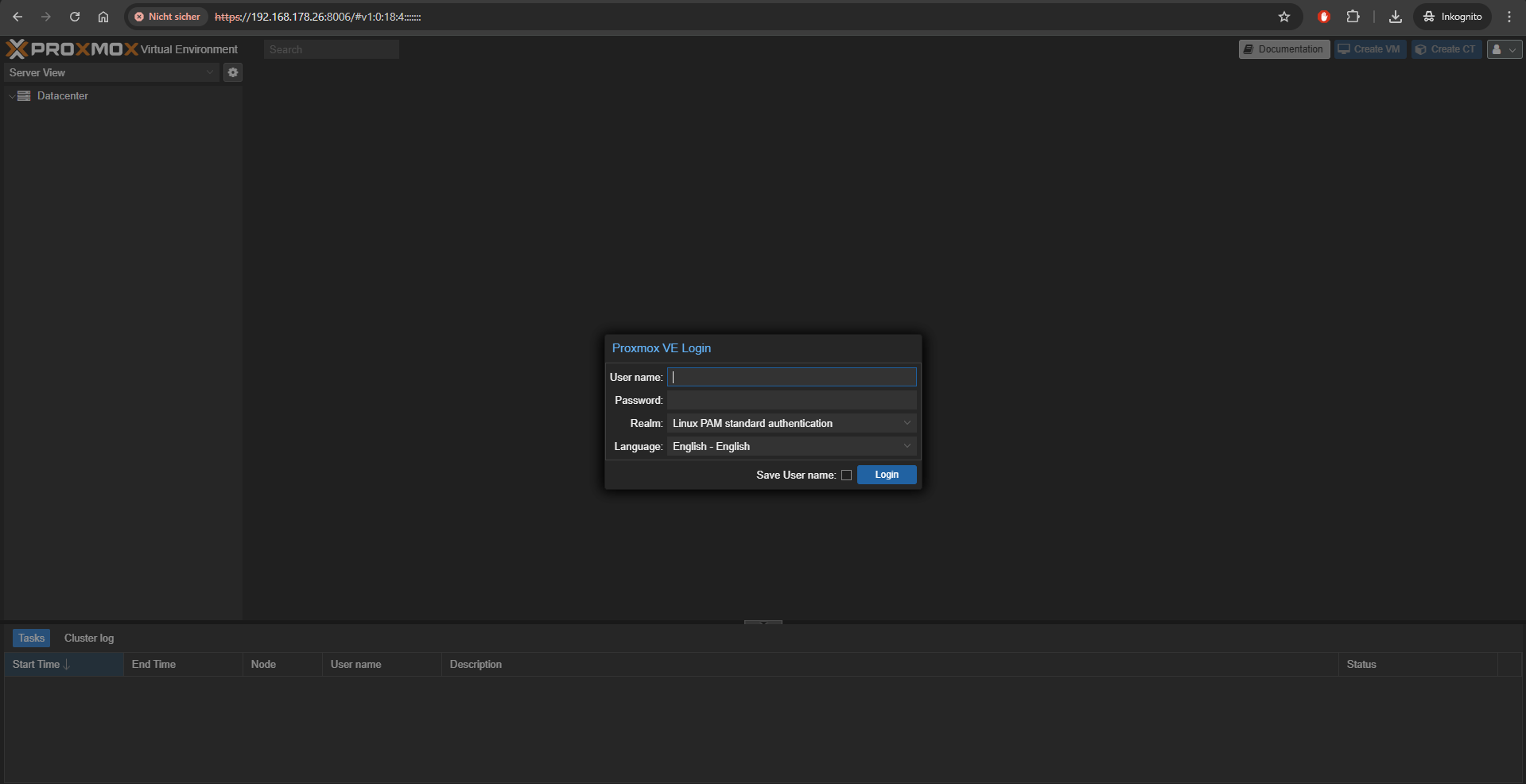Click the Create CT button
The width and height of the screenshot is (1526, 784).
tap(1446, 49)
